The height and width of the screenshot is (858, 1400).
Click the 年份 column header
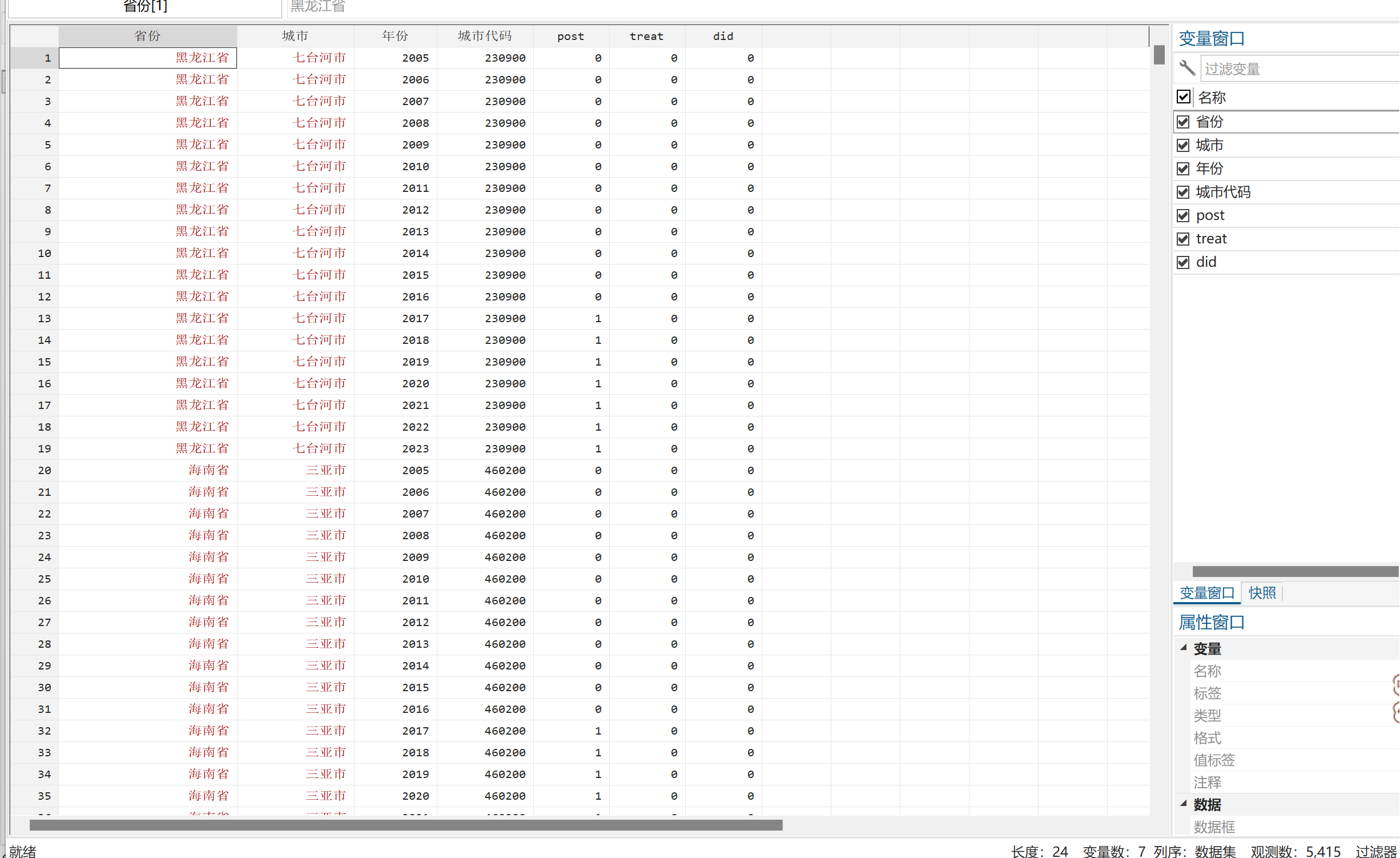point(395,36)
